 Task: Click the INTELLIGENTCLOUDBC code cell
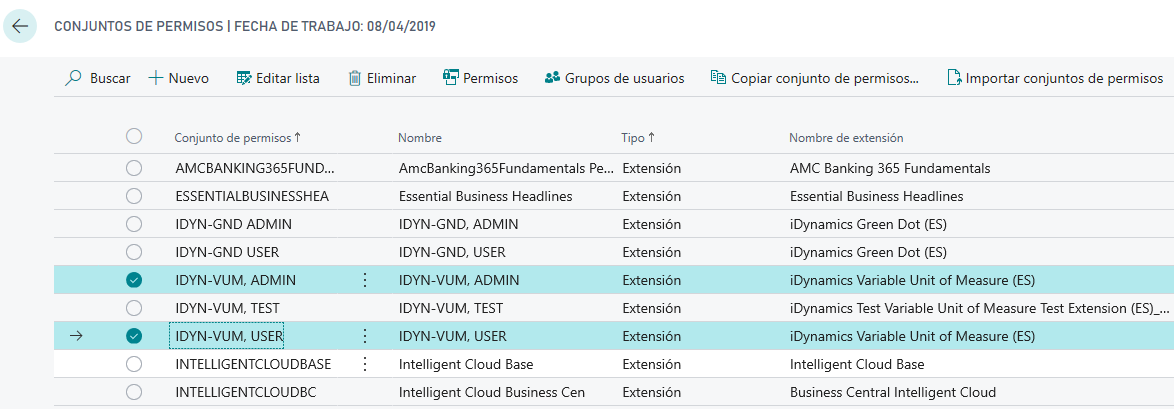(248, 392)
